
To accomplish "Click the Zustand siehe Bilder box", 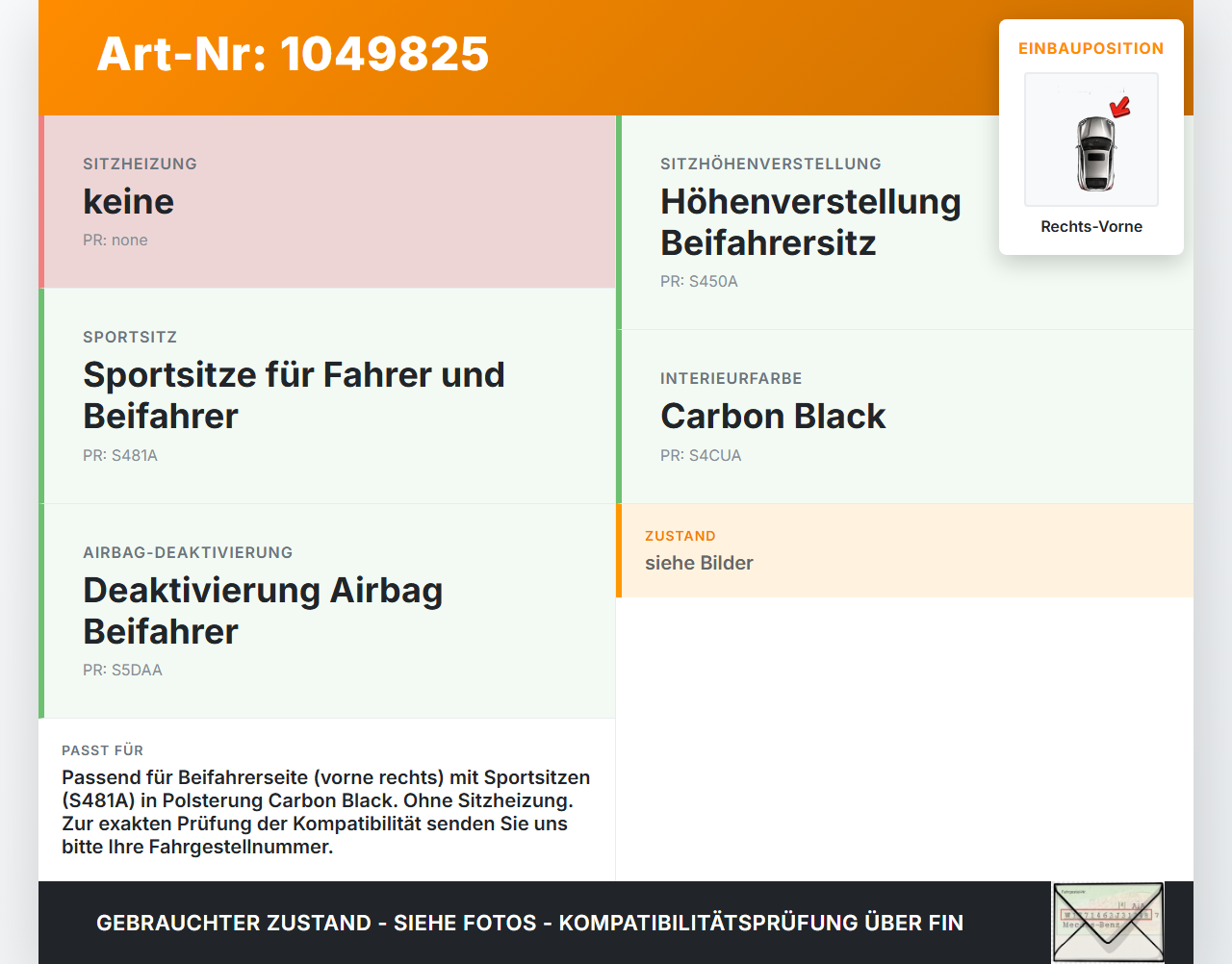I will 905,550.
